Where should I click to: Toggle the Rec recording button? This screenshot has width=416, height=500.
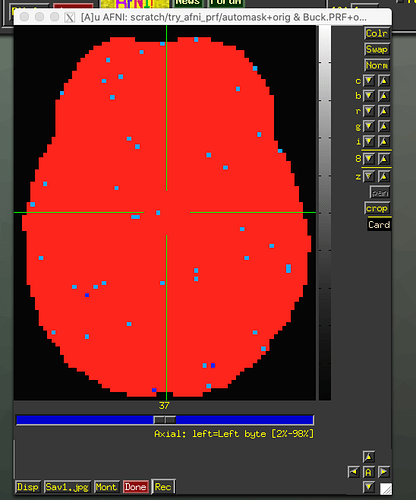[x=163, y=487]
